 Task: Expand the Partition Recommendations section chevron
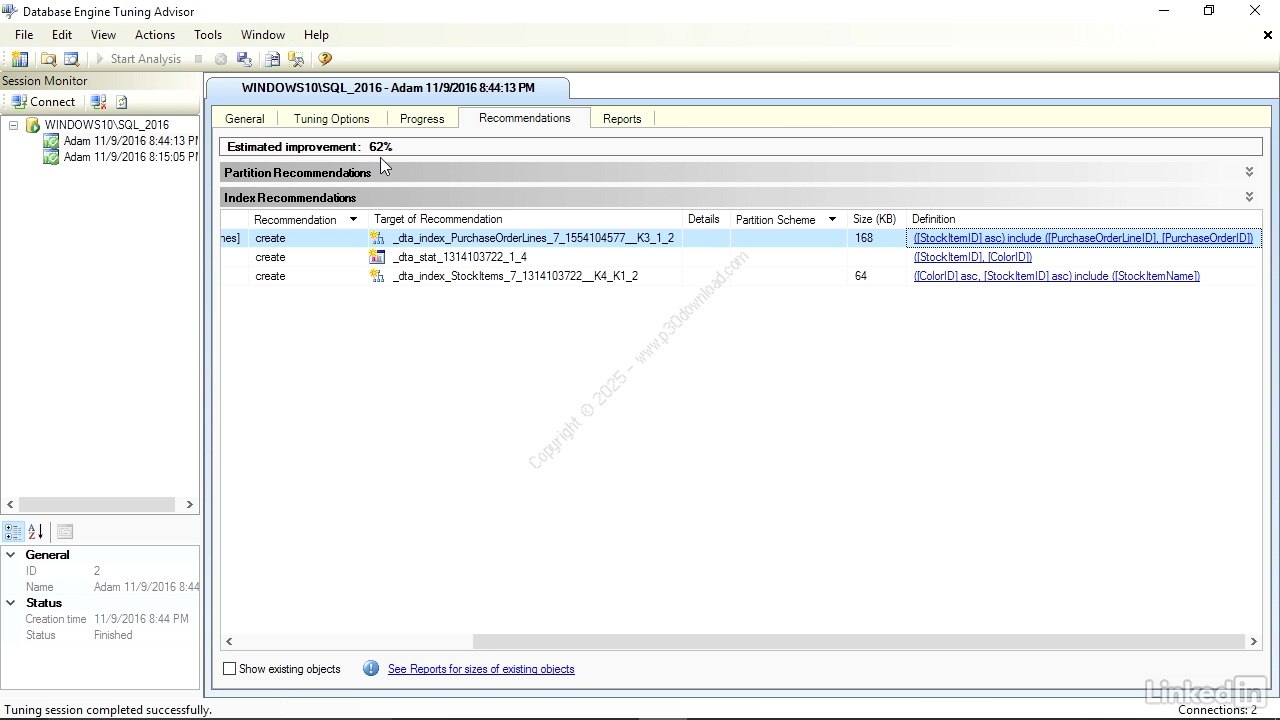click(1249, 172)
